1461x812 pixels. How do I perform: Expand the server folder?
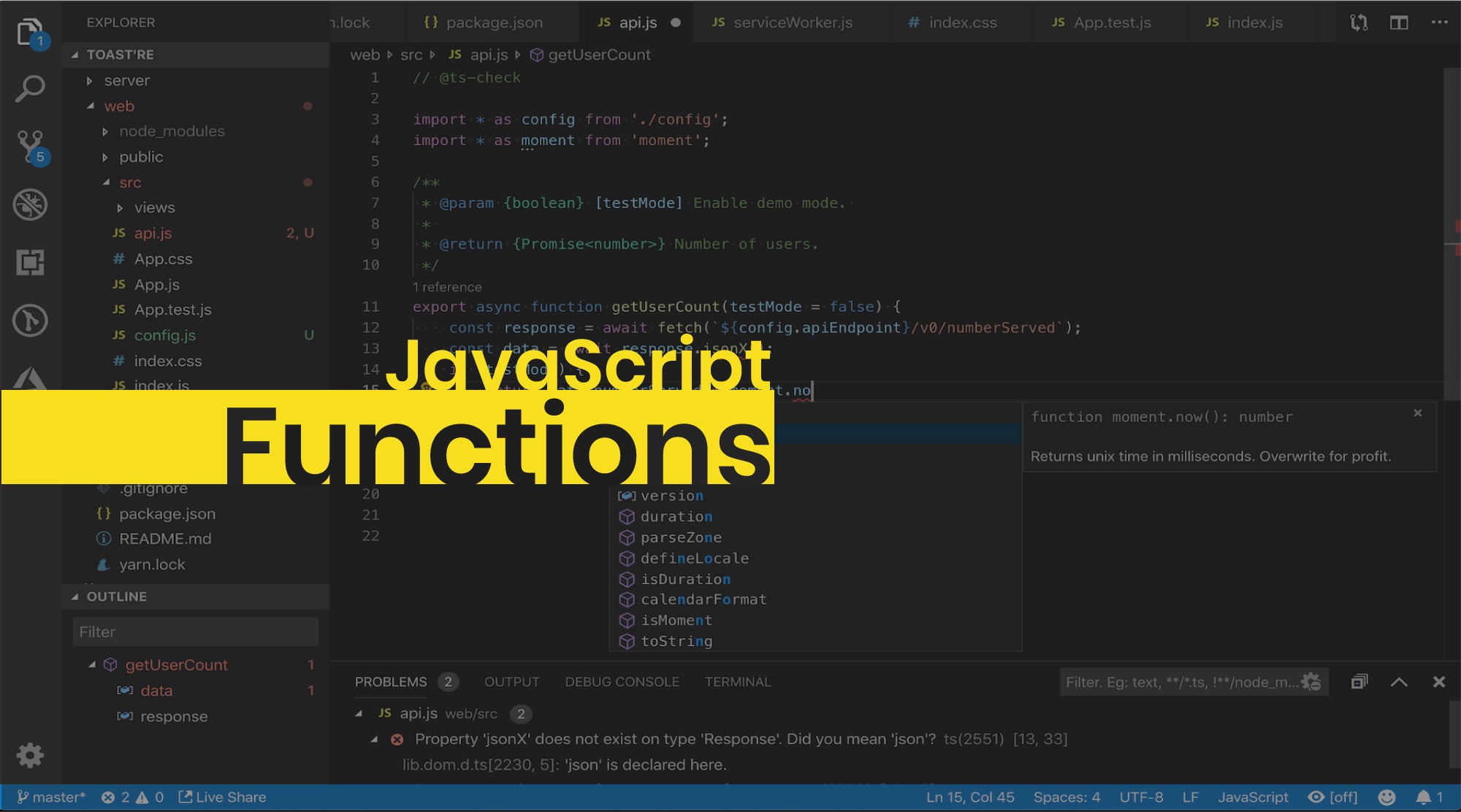point(126,80)
